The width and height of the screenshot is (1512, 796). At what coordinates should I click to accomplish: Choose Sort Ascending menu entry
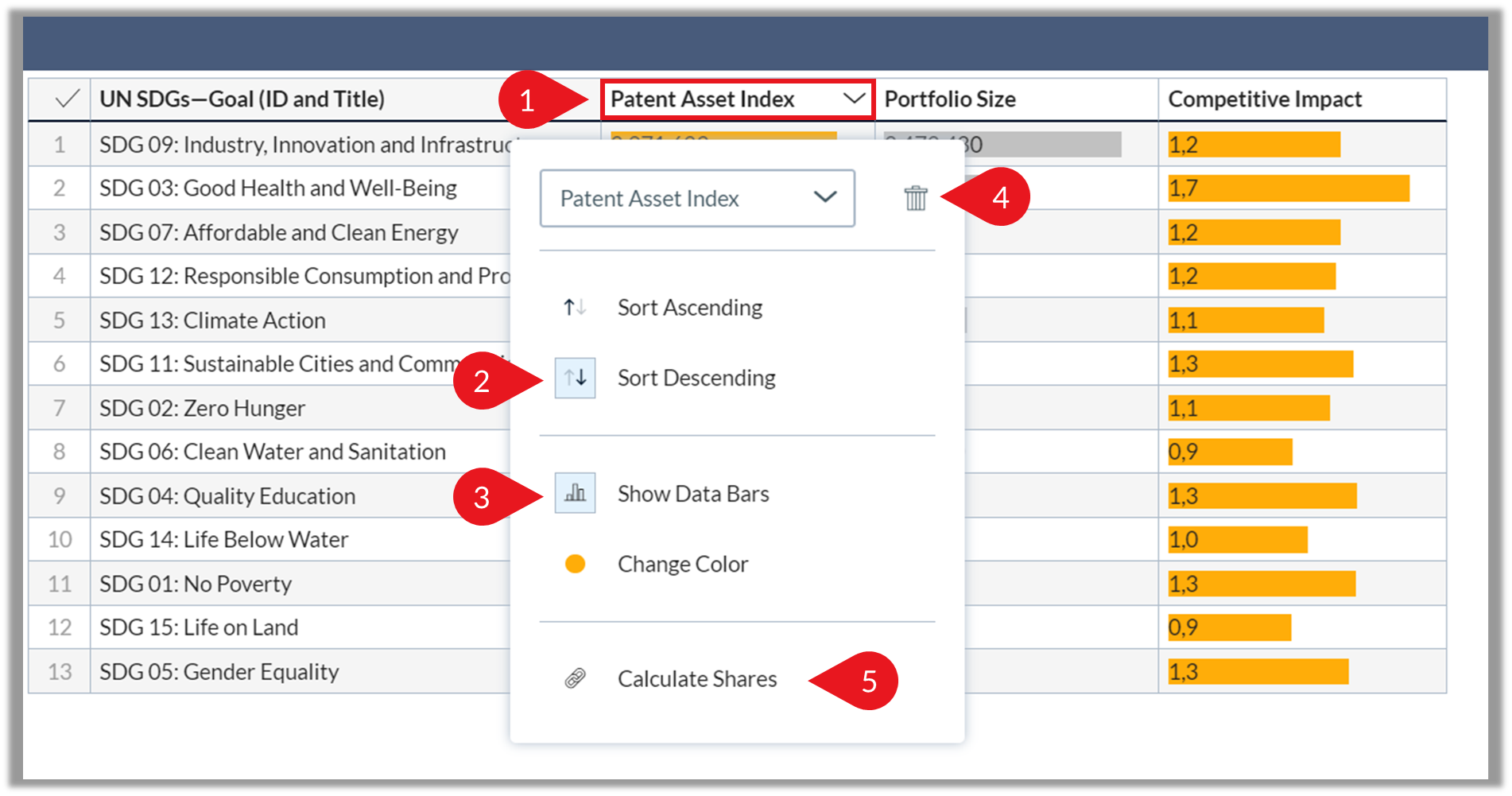[690, 308]
